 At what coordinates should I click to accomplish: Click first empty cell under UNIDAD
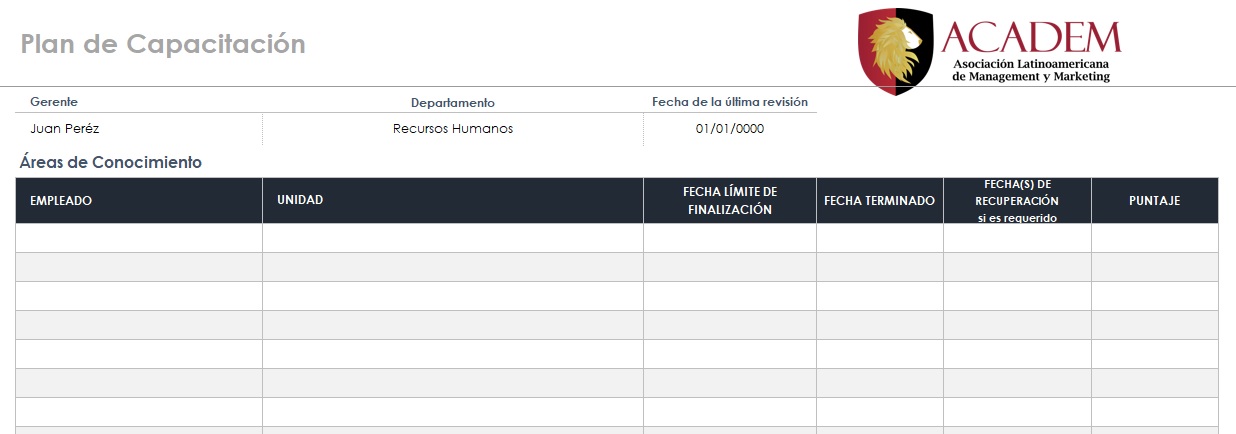[x=452, y=238]
